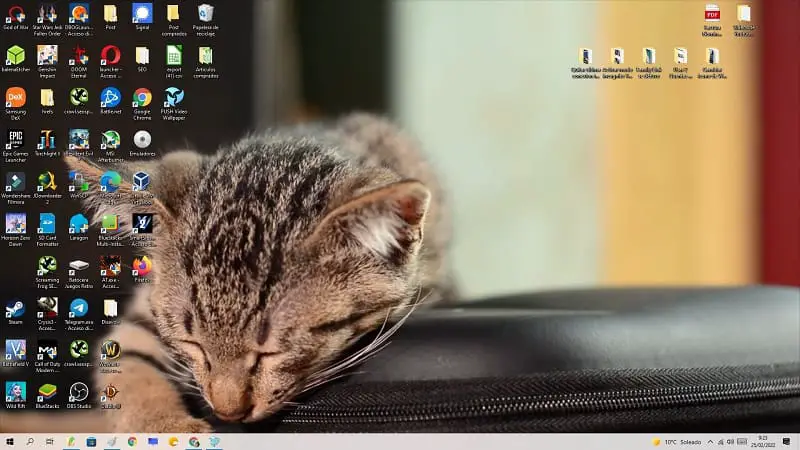Switch to Chrome in the taskbar
800x450 pixels.
pyautogui.click(x=132, y=442)
